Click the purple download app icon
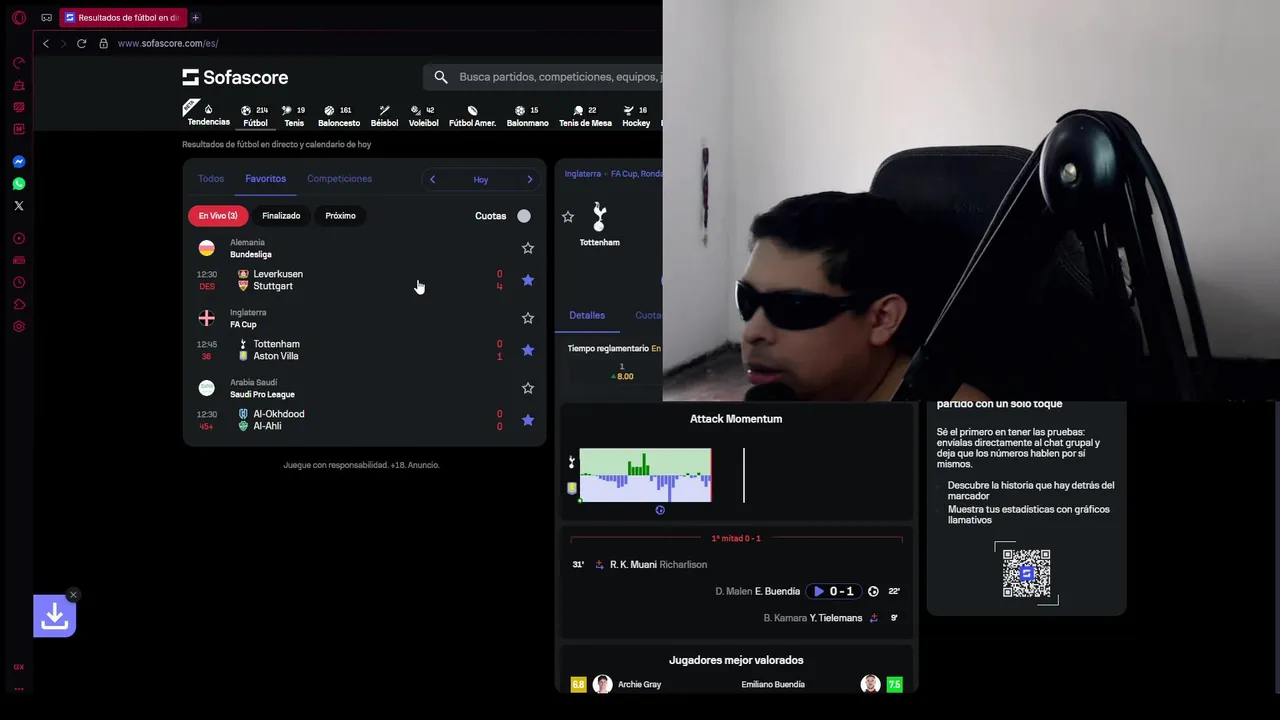Screen dimensions: 1280x720 54,616
